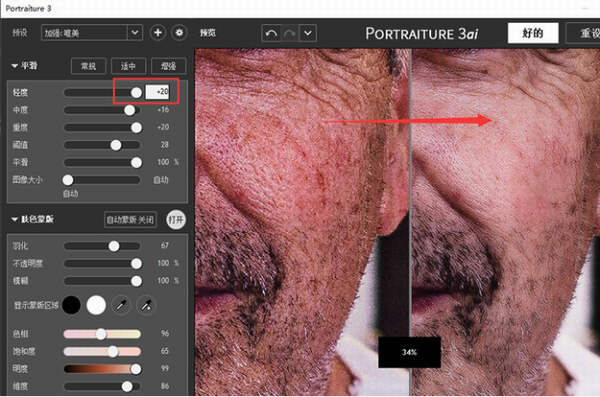600x397 pixels.
Task: Select the 常规 smoothing preset
Action: [88, 66]
